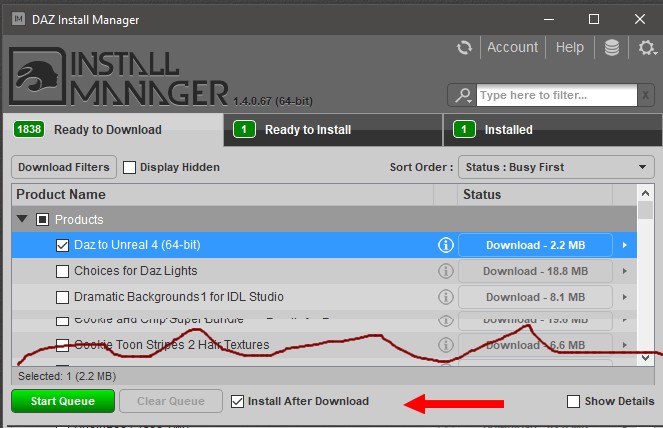Click the DAZ Install Manager title icon

point(18,19)
